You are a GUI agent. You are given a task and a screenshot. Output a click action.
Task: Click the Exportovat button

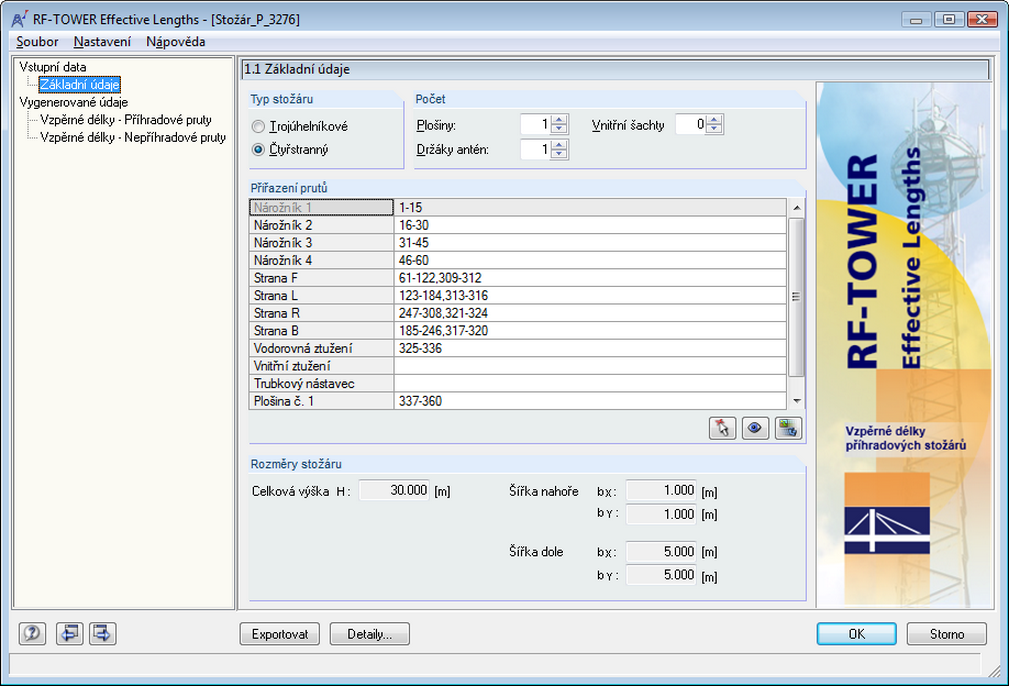coord(280,634)
